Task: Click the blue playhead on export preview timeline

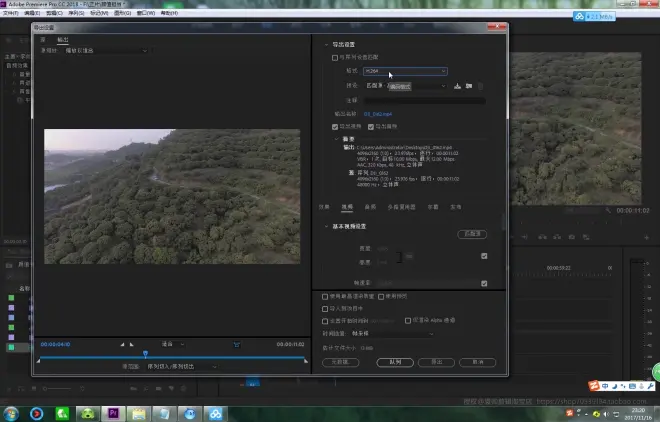Action: pyautogui.click(x=145, y=354)
